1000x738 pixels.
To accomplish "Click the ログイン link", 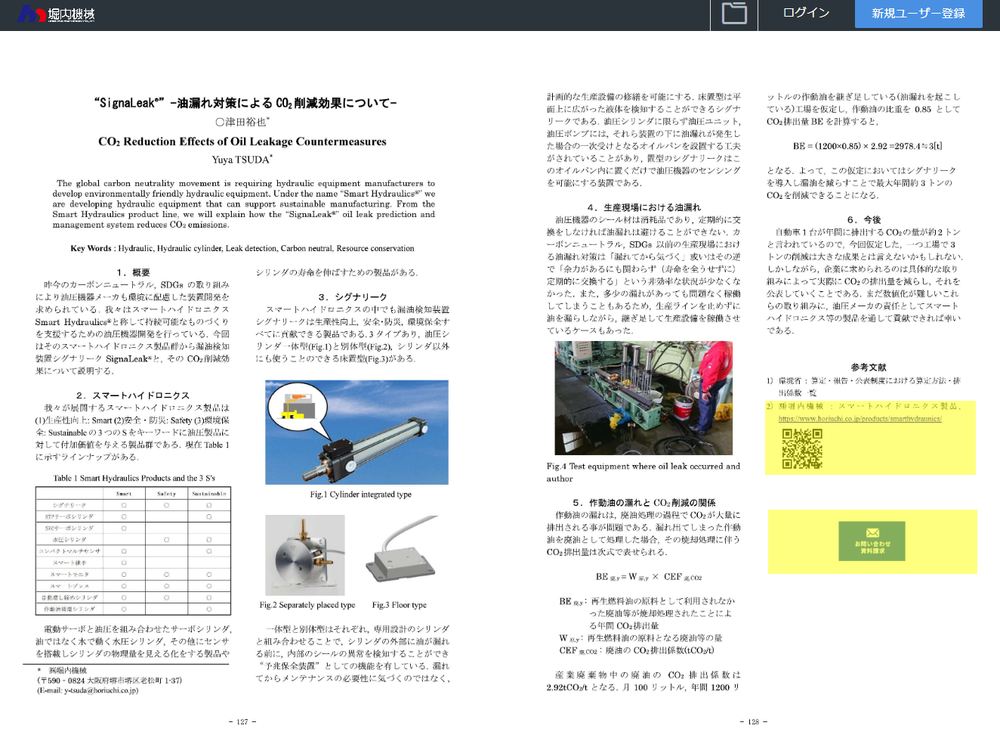I will click(806, 13).
